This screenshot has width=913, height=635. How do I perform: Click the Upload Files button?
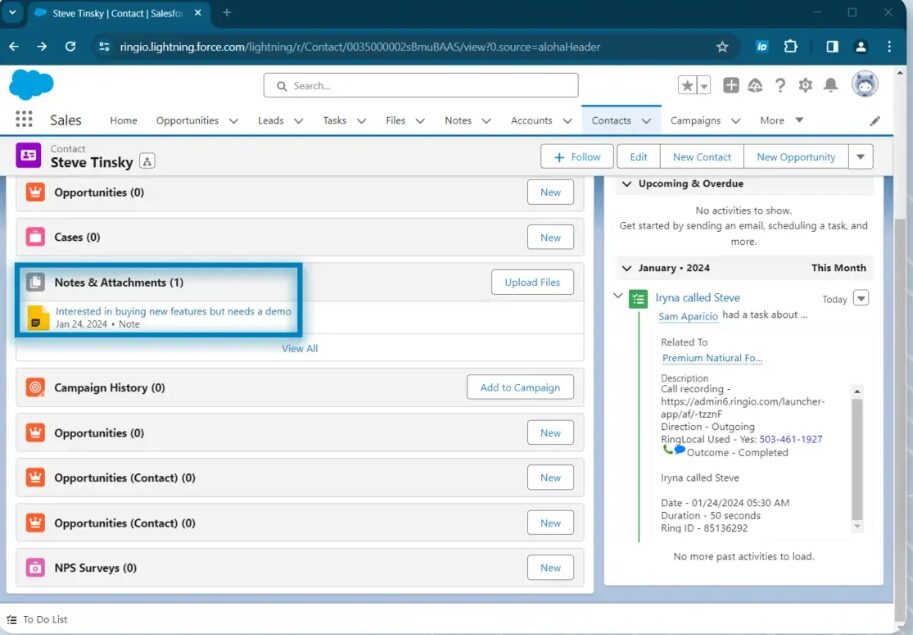532,282
